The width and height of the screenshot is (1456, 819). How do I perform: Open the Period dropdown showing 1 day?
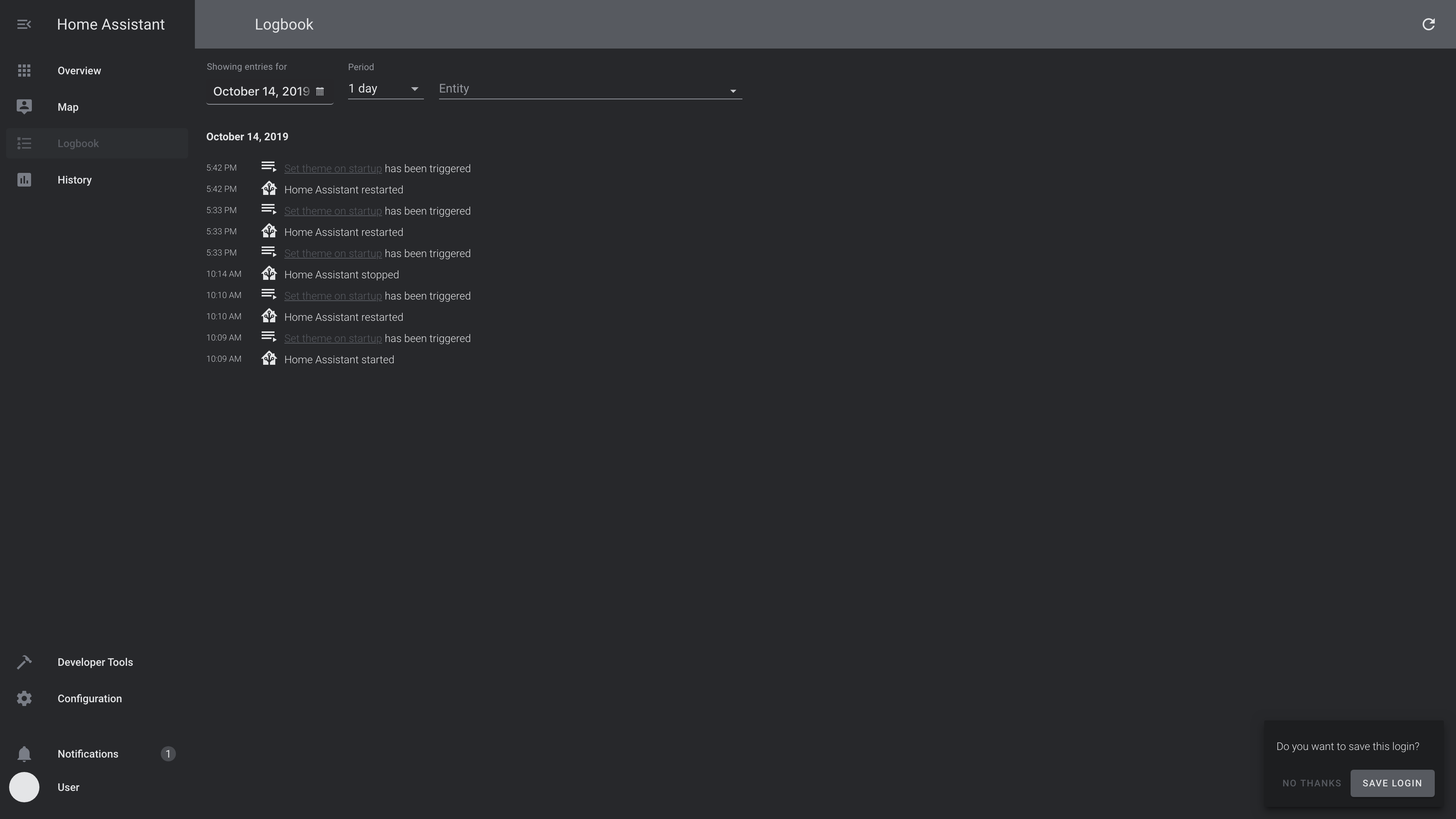pyautogui.click(x=385, y=89)
